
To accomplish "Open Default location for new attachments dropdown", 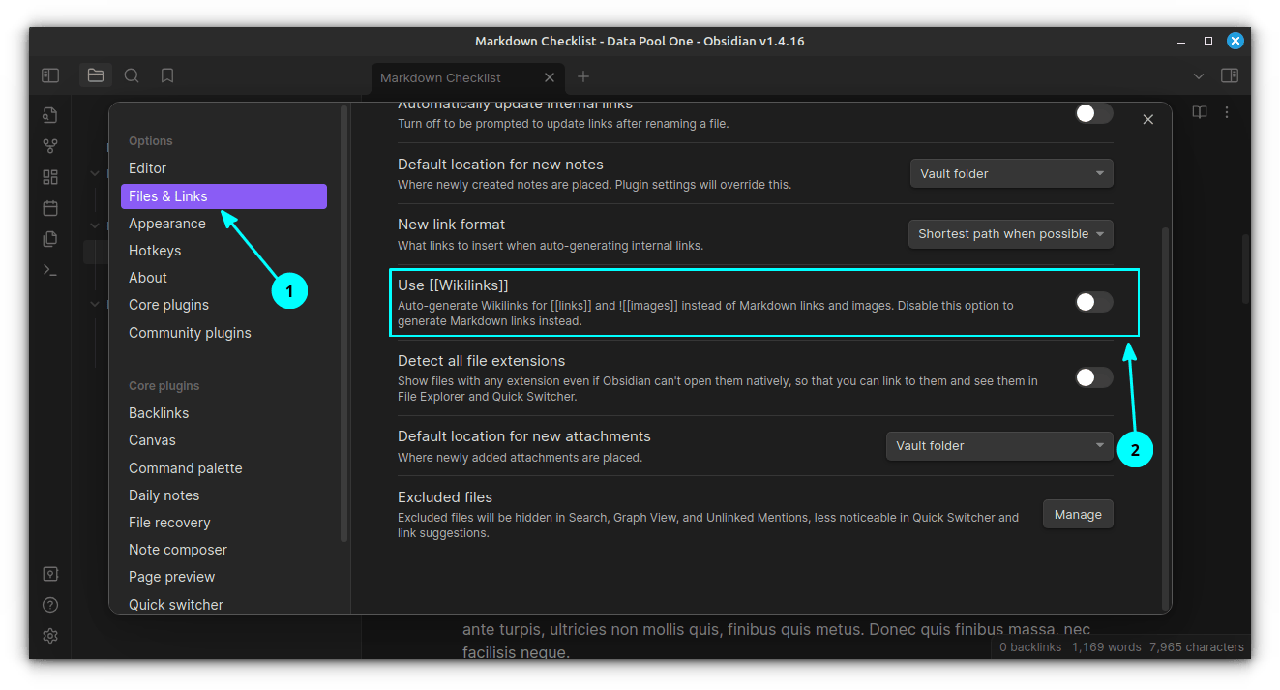I will tap(999, 445).
